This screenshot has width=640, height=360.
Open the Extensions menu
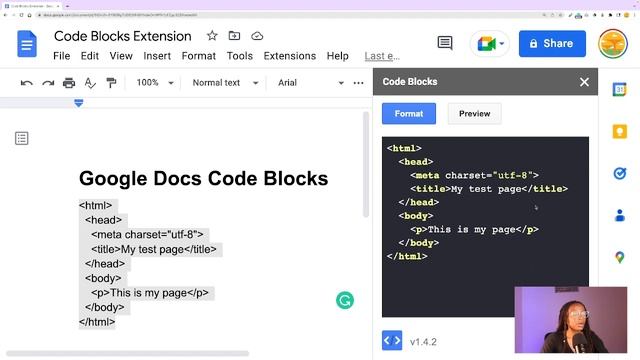290,56
